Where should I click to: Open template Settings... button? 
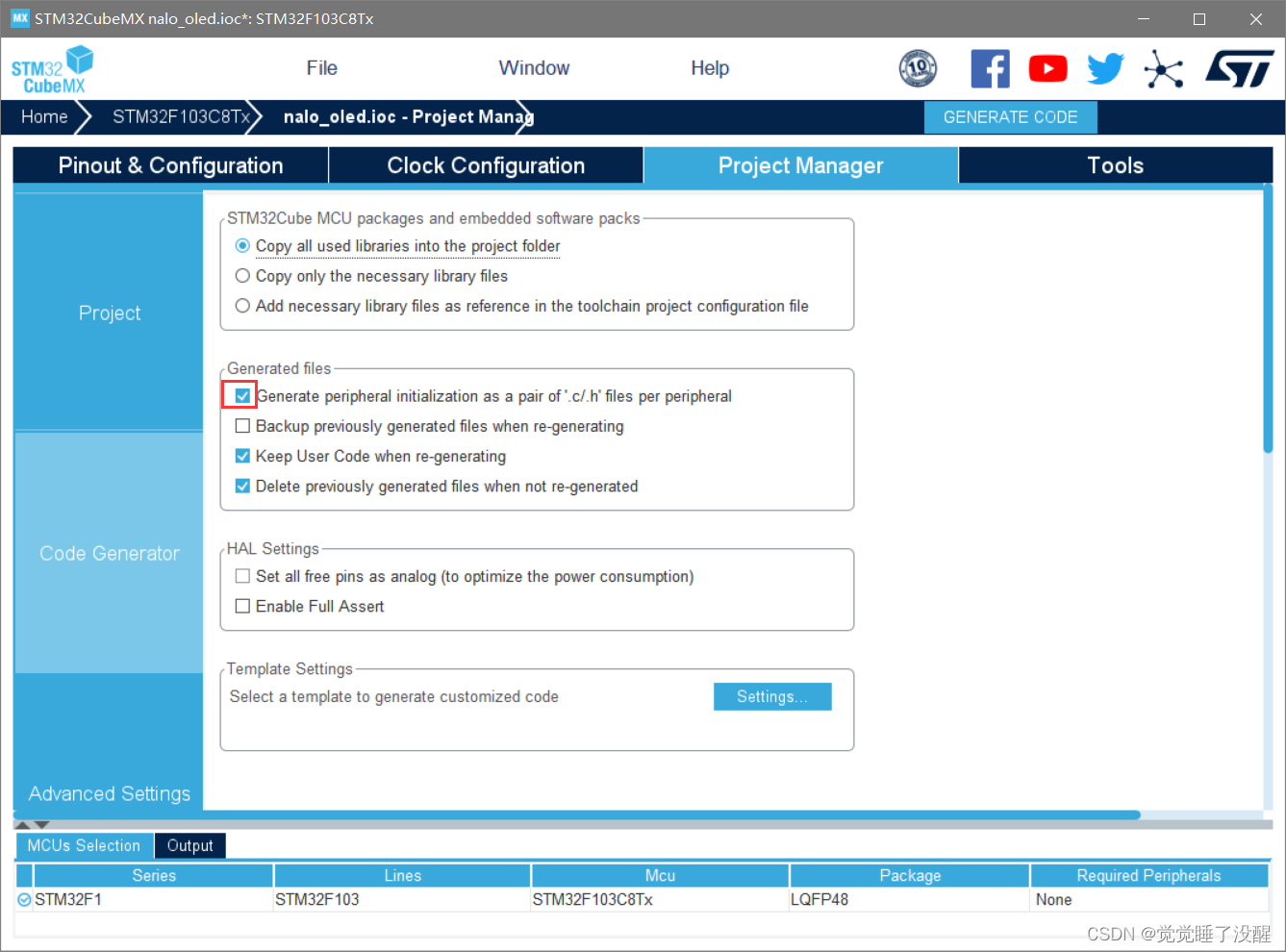click(x=772, y=696)
